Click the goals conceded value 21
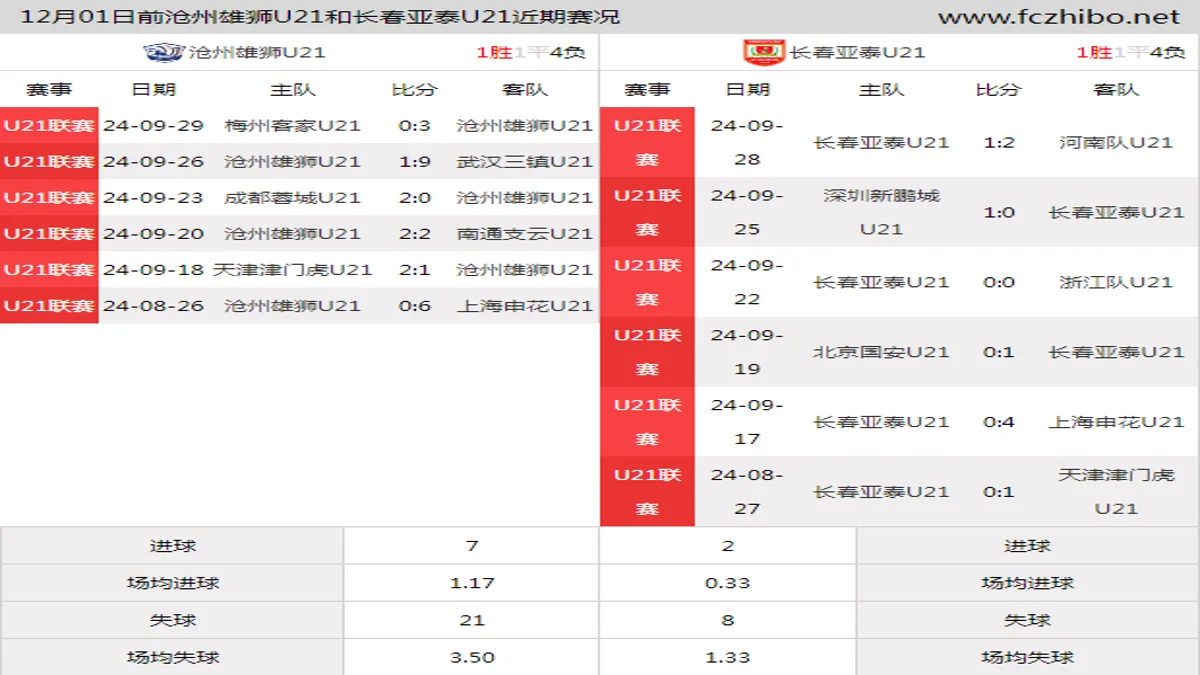The height and width of the screenshot is (675, 1200). (472, 620)
